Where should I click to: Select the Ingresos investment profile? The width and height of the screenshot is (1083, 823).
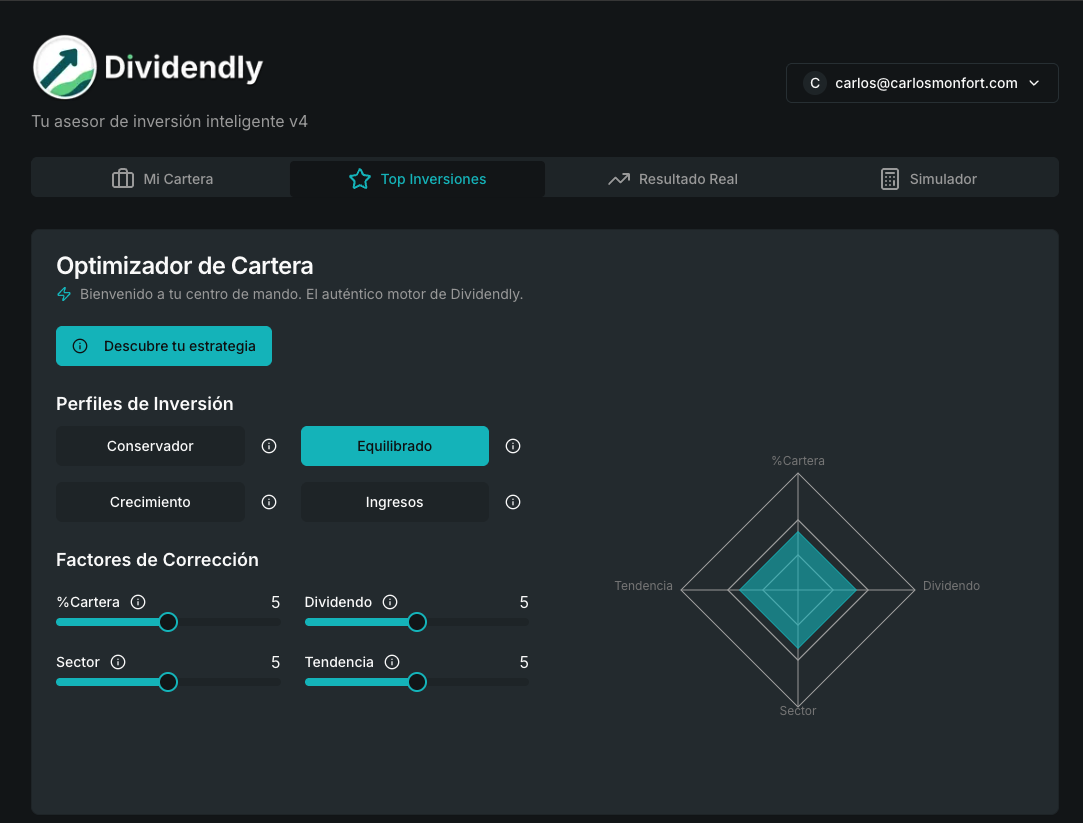point(394,502)
